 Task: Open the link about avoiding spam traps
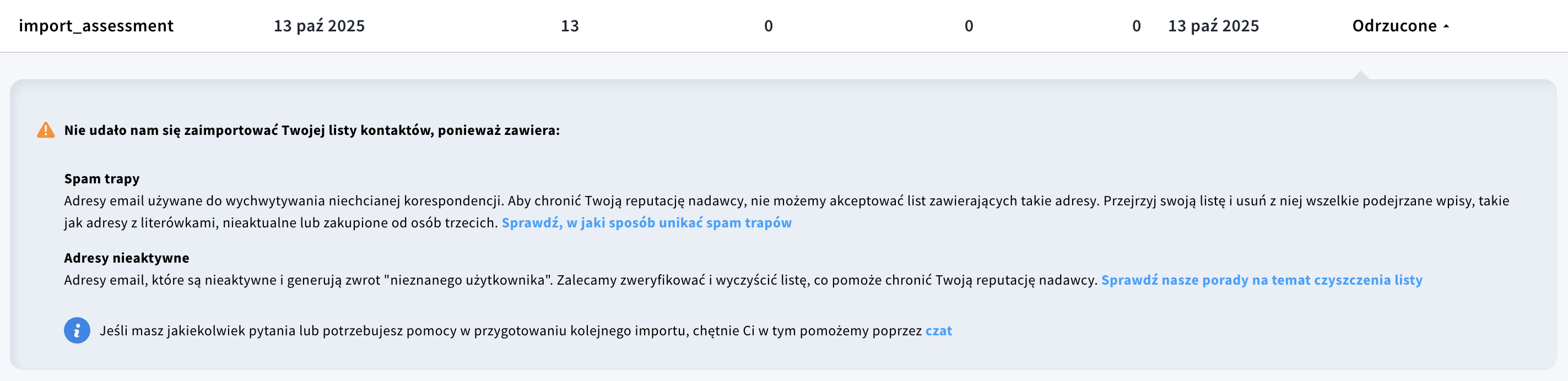click(x=646, y=223)
